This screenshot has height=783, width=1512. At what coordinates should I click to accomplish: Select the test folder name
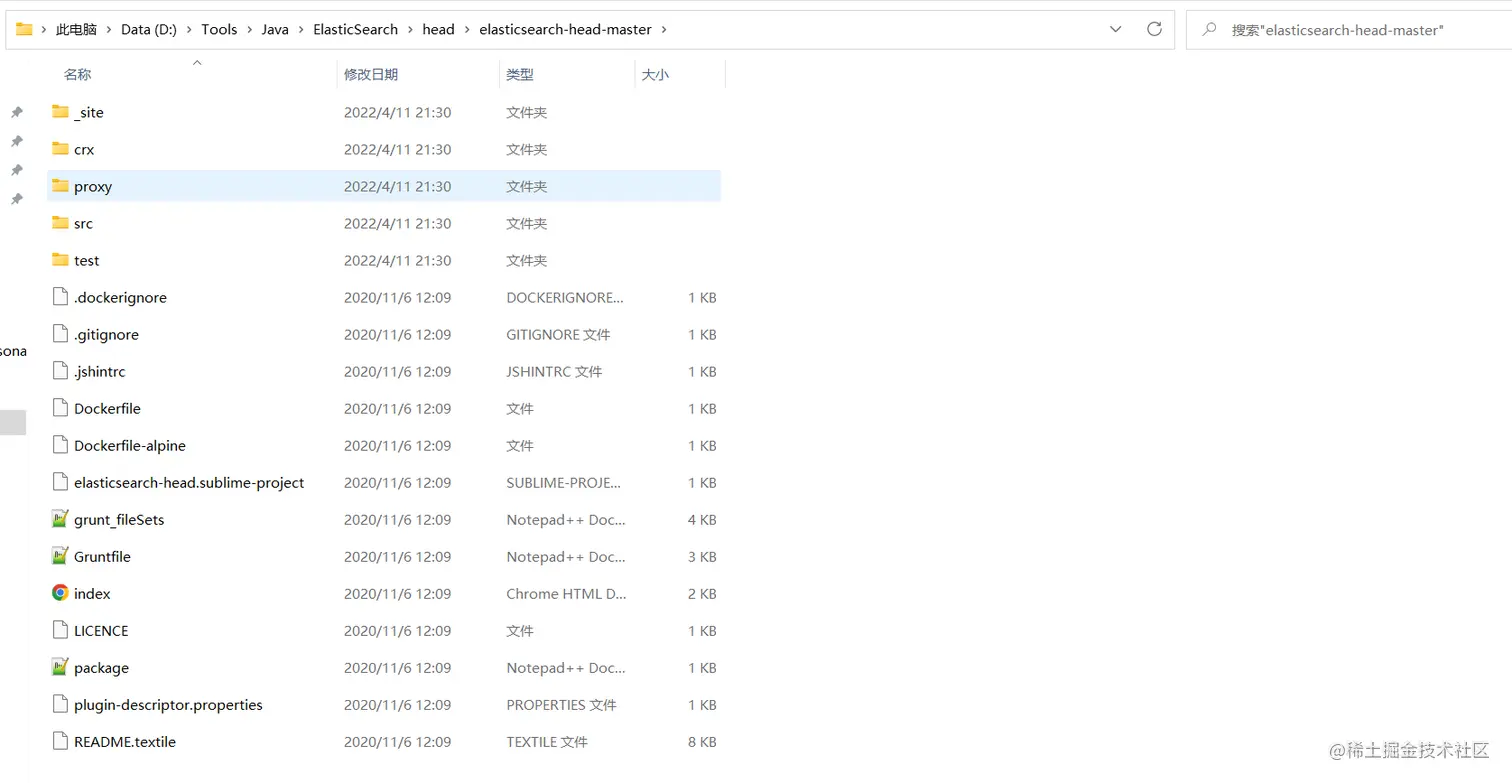pos(86,260)
